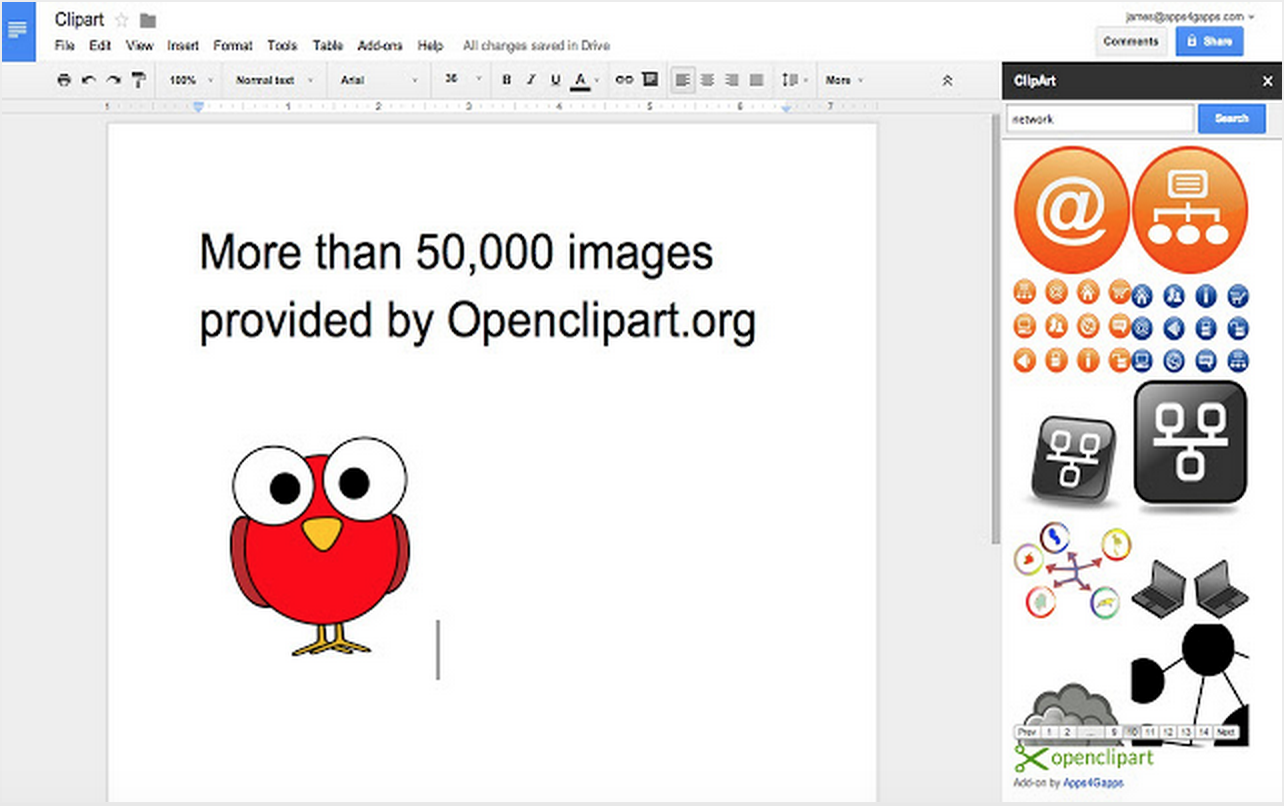The height and width of the screenshot is (806, 1284).
Task: Open the move-to-folder icon
Action: [148, 20]
